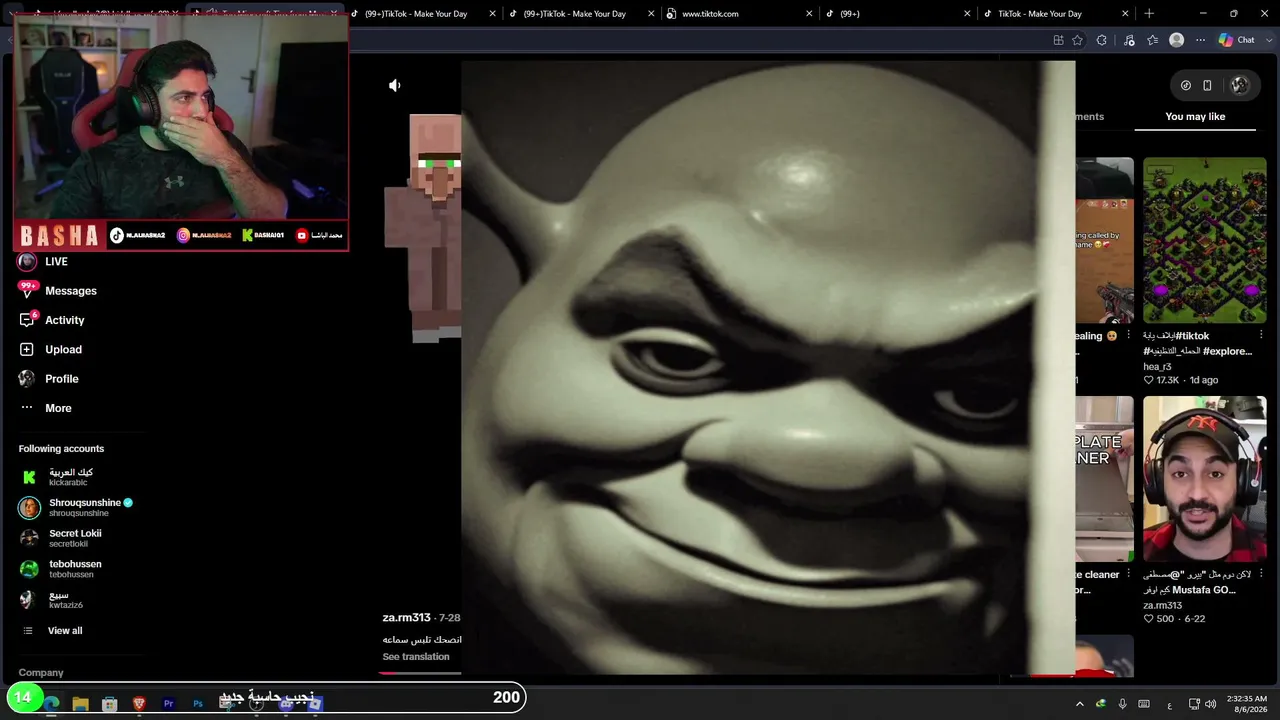The width and height of the screenshot is (1280, 720).
Task: Open the phone app icon in header
Action: click(x=1207, y=86)
